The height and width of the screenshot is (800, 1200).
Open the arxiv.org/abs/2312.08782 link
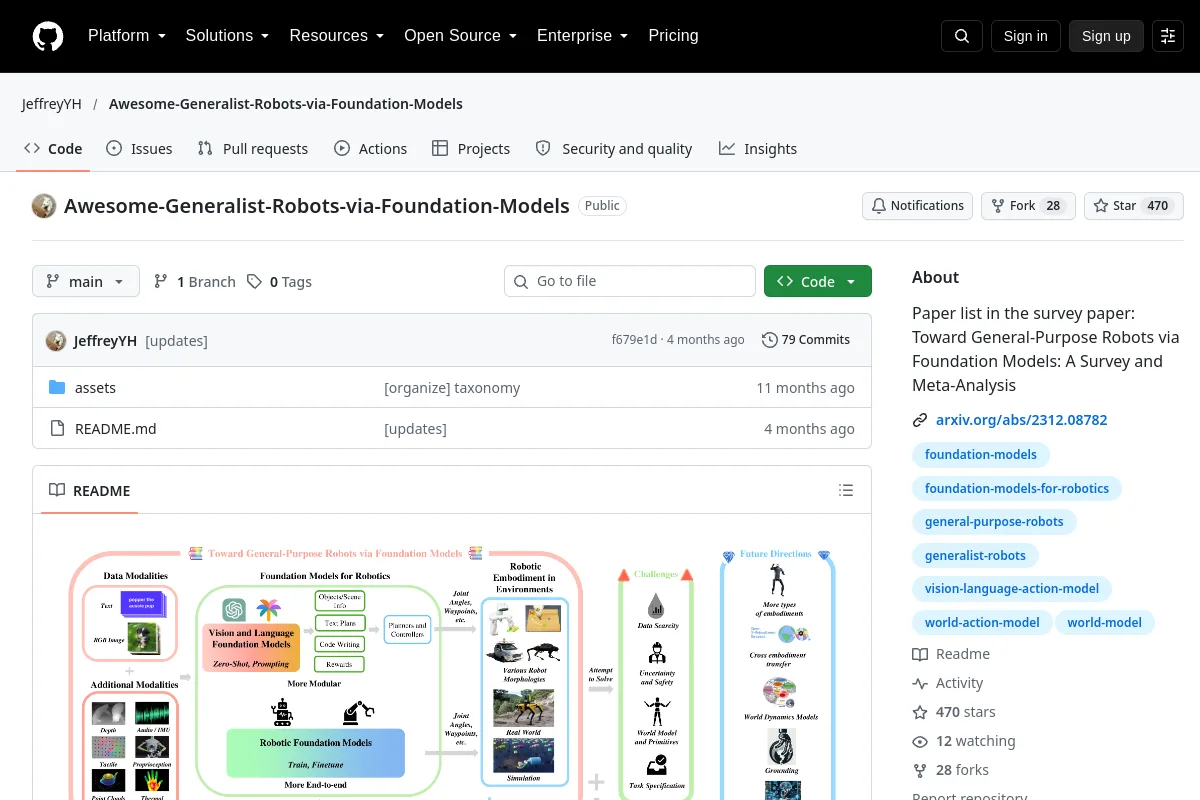click(x=1022, y=420)
